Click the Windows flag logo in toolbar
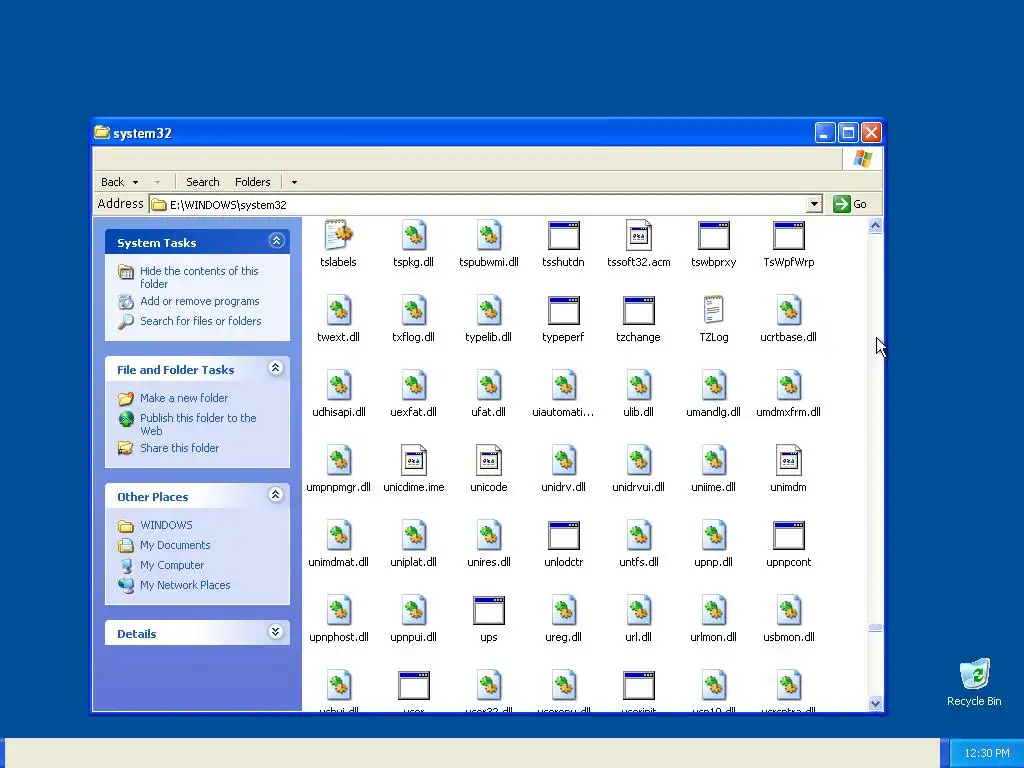The height and width of the screenshot is (768, 1024). (862, 159)
